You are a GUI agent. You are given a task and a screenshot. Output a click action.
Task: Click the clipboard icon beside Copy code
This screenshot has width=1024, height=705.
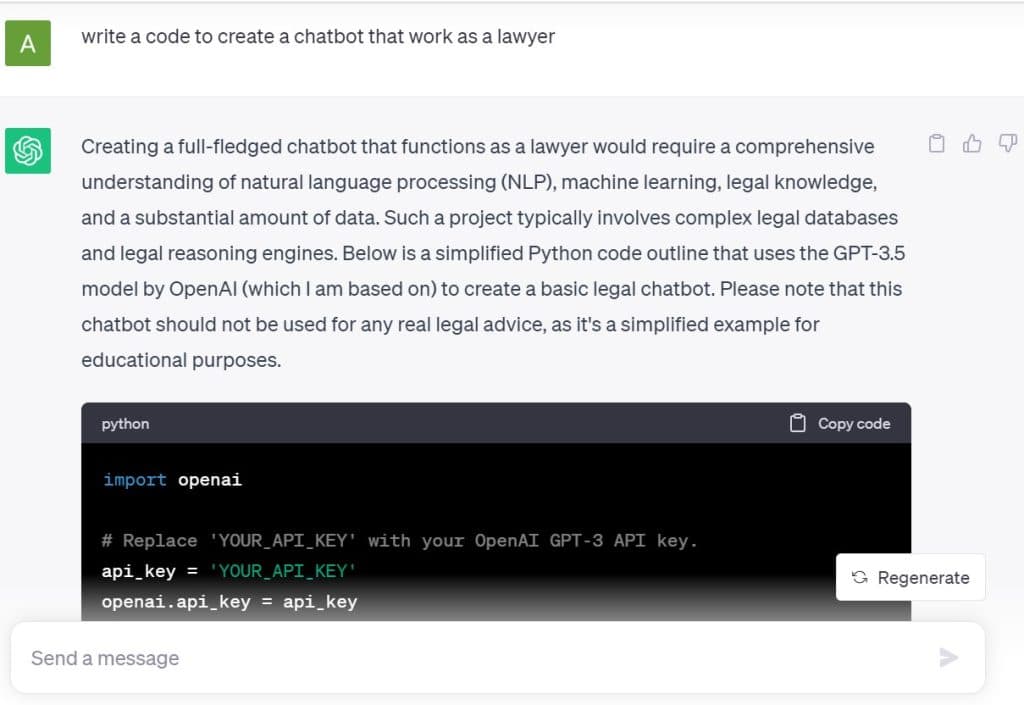coord(797,424)
